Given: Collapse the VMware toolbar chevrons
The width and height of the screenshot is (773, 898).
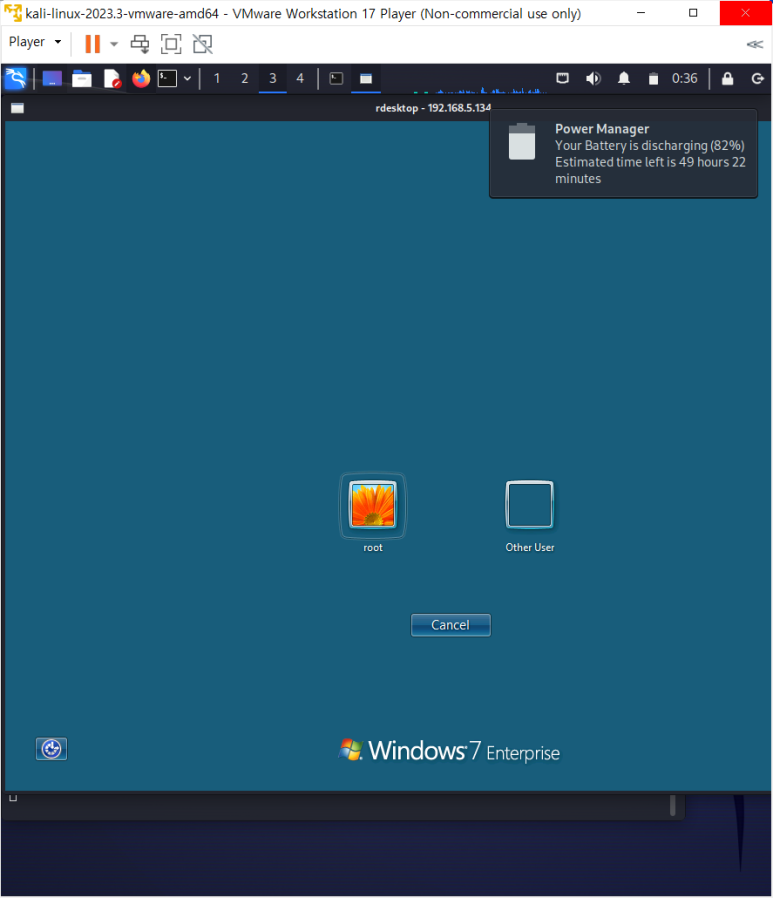Looking at the screenshot, I should pyautogui.click(x=755, y=44).
